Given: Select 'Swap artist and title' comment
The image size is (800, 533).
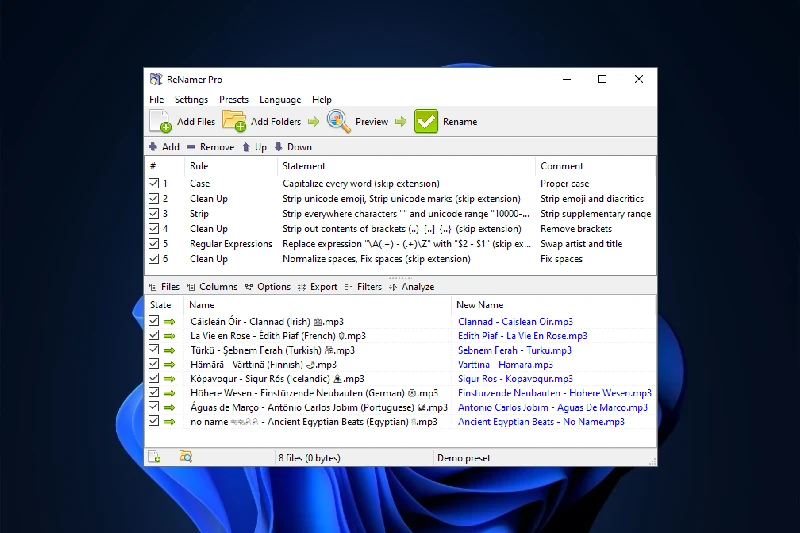Looking at the screenshot, I should 581,244.
